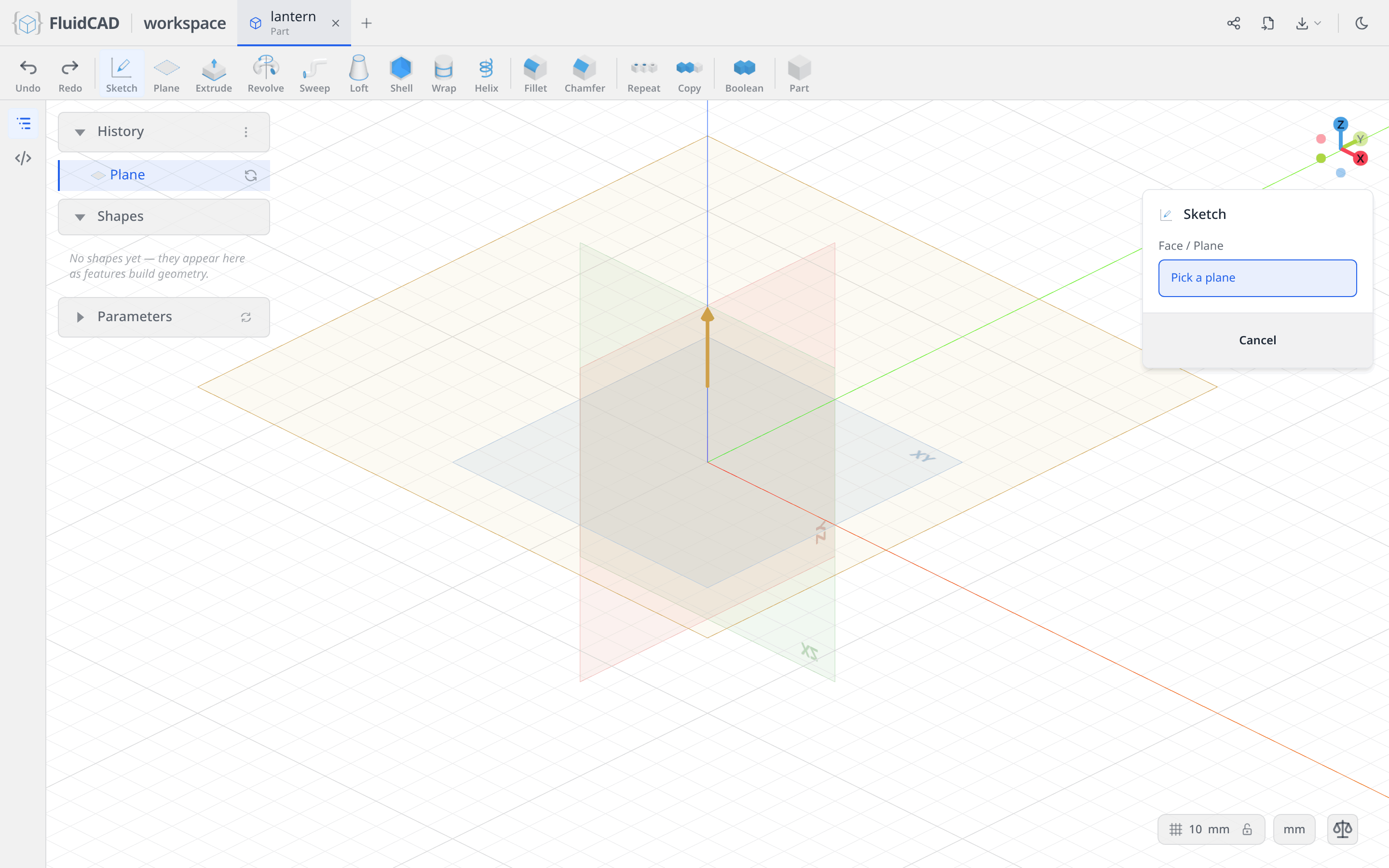The height and width of the screenshot is (868, 1389).
Task: Close the lantern tab
Action: (x=336, y=23)
